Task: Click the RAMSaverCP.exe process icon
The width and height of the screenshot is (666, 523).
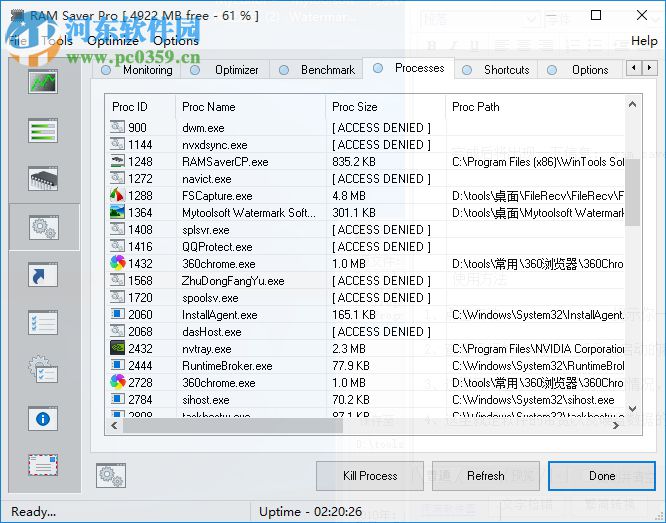Action: [x=117, y=161]
